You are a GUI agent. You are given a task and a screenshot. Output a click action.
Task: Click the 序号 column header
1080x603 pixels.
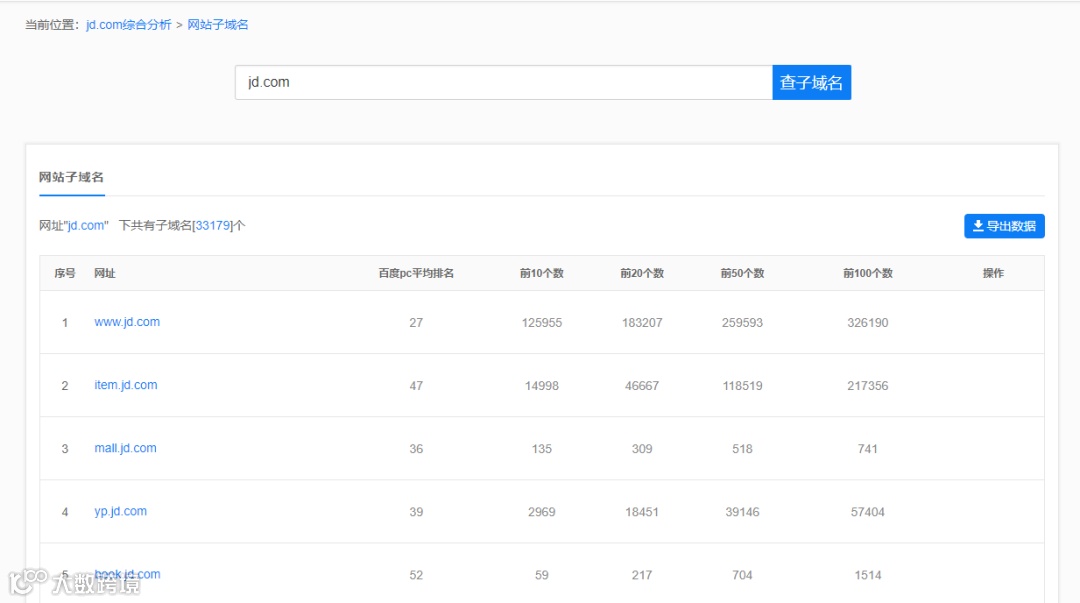click(x=65, y=274)
